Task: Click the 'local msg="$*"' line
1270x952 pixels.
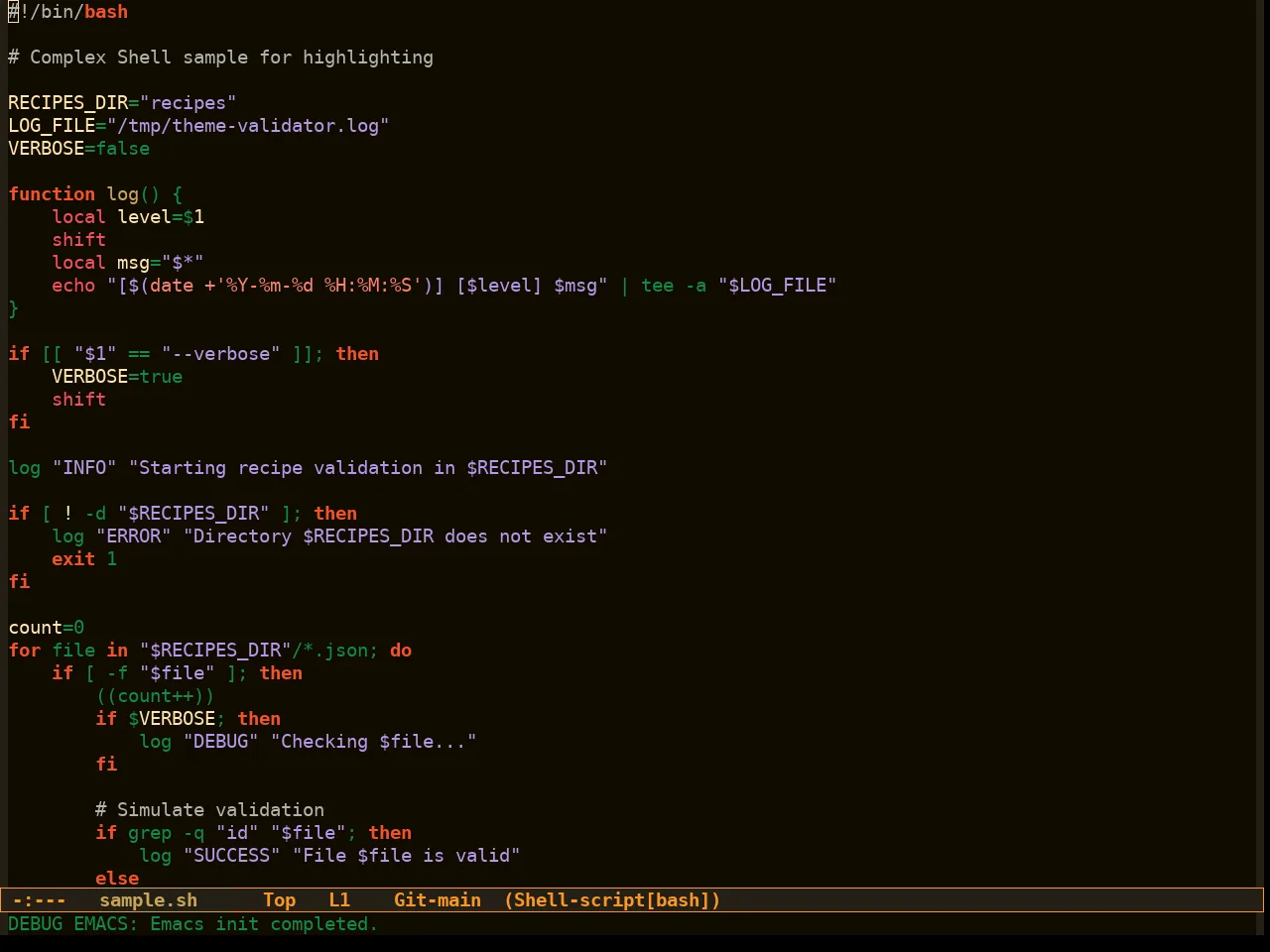Action: pyautogui.click(x=128, y=263)
